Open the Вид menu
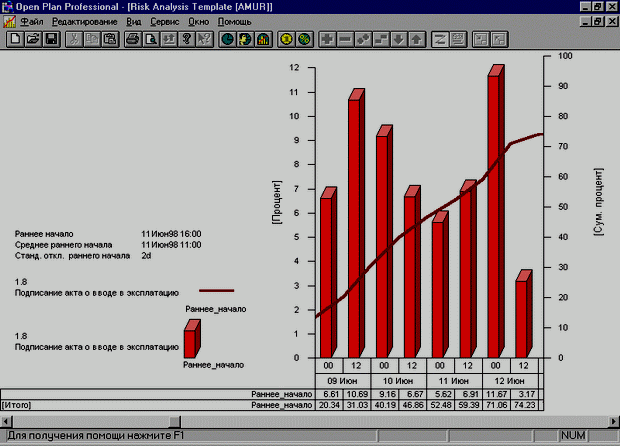The width and height of the screenshot is (620, 446). [x=134, y=22]
